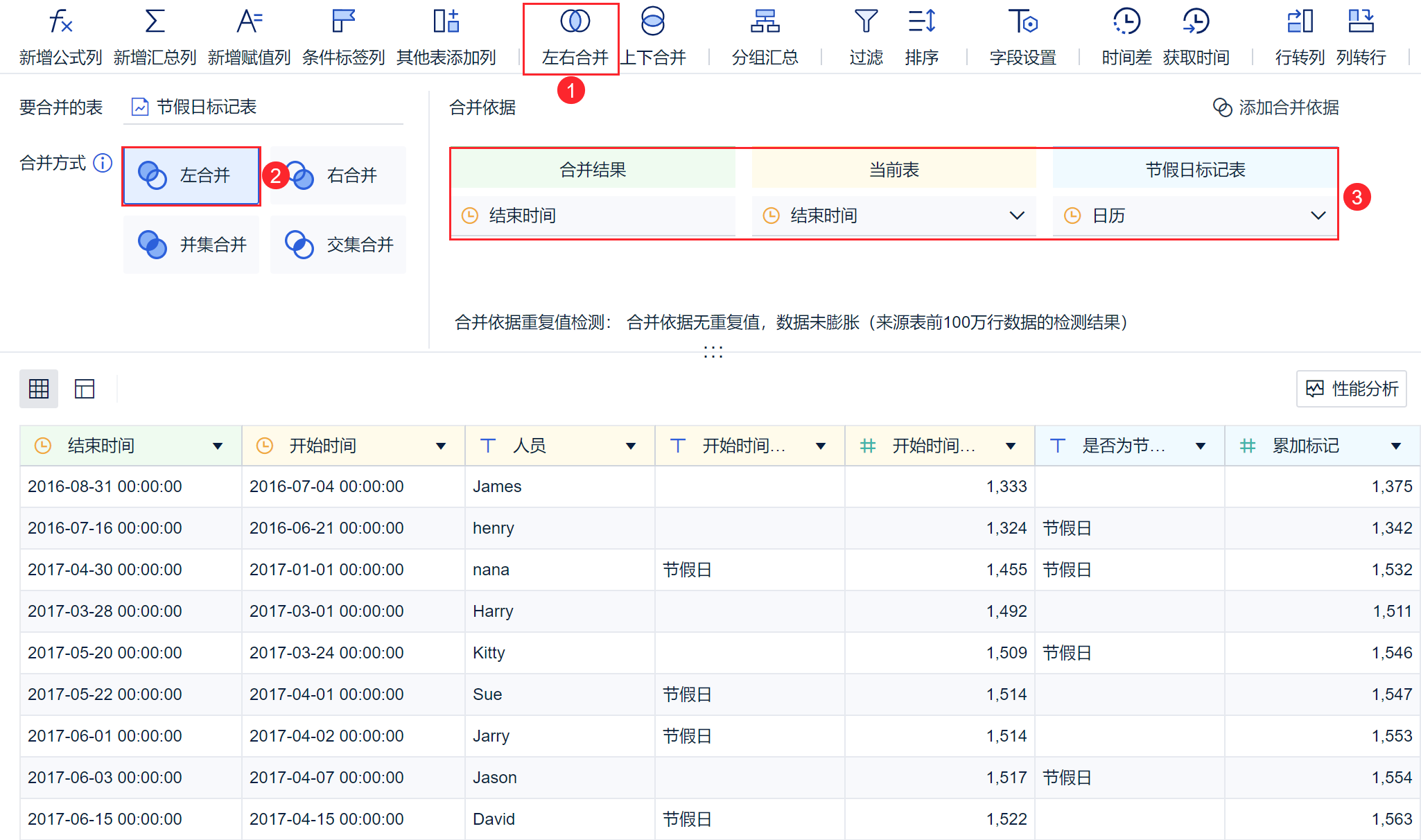Choose the 行转列 row-to-column icon

coord(1300,22)
